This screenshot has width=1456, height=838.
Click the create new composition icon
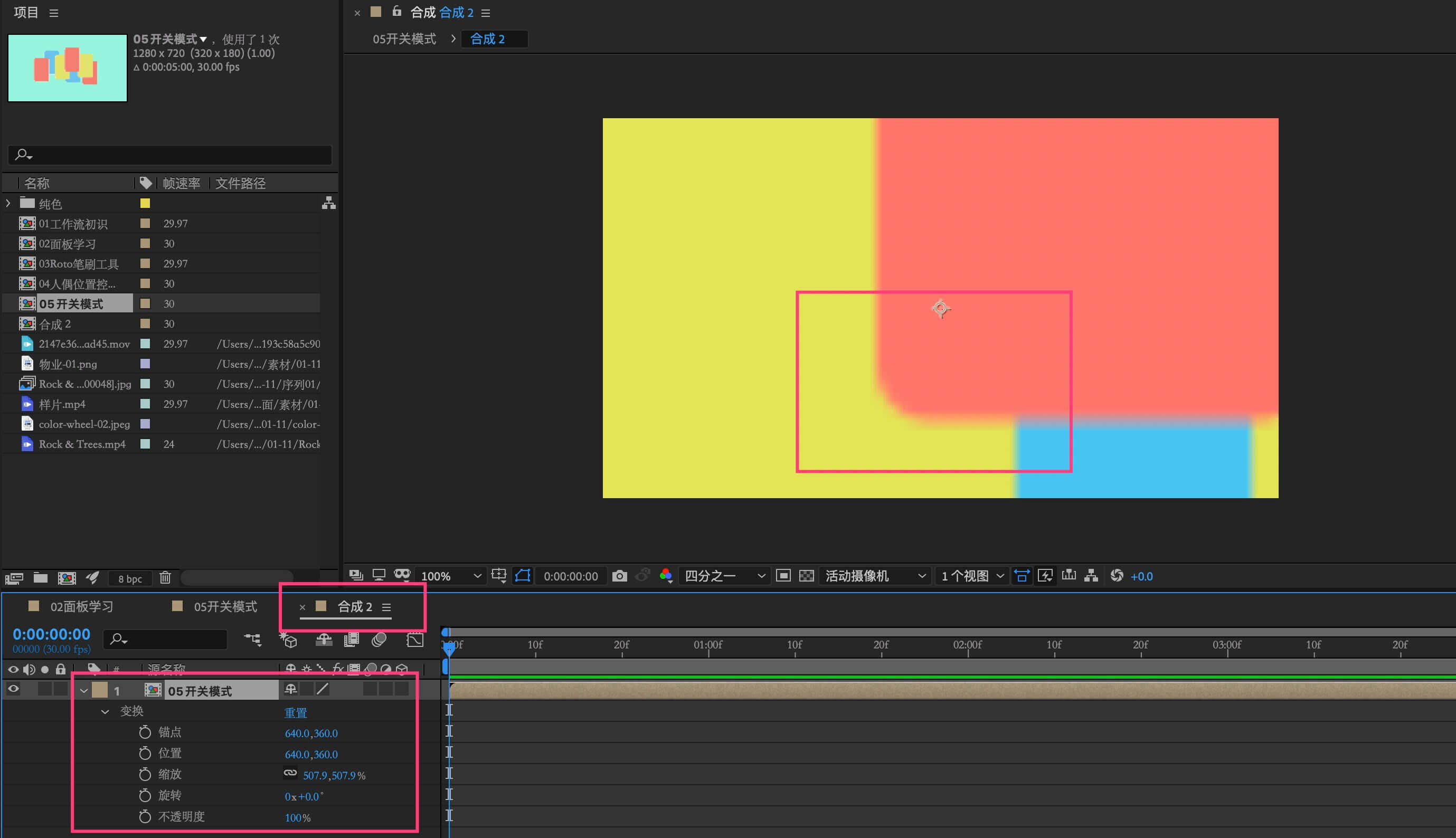67,578
